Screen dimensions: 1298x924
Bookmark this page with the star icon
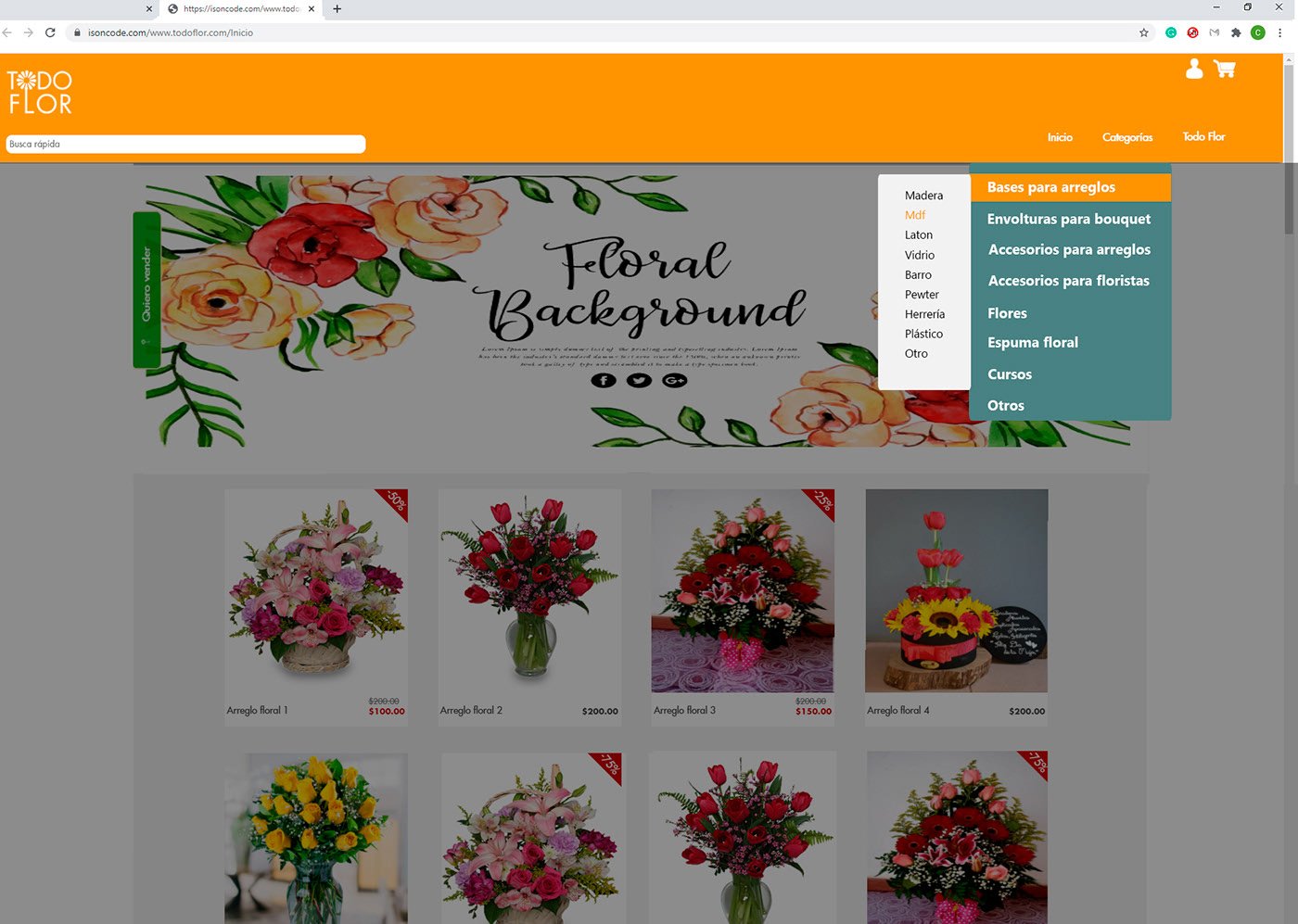click(1143, 32)
